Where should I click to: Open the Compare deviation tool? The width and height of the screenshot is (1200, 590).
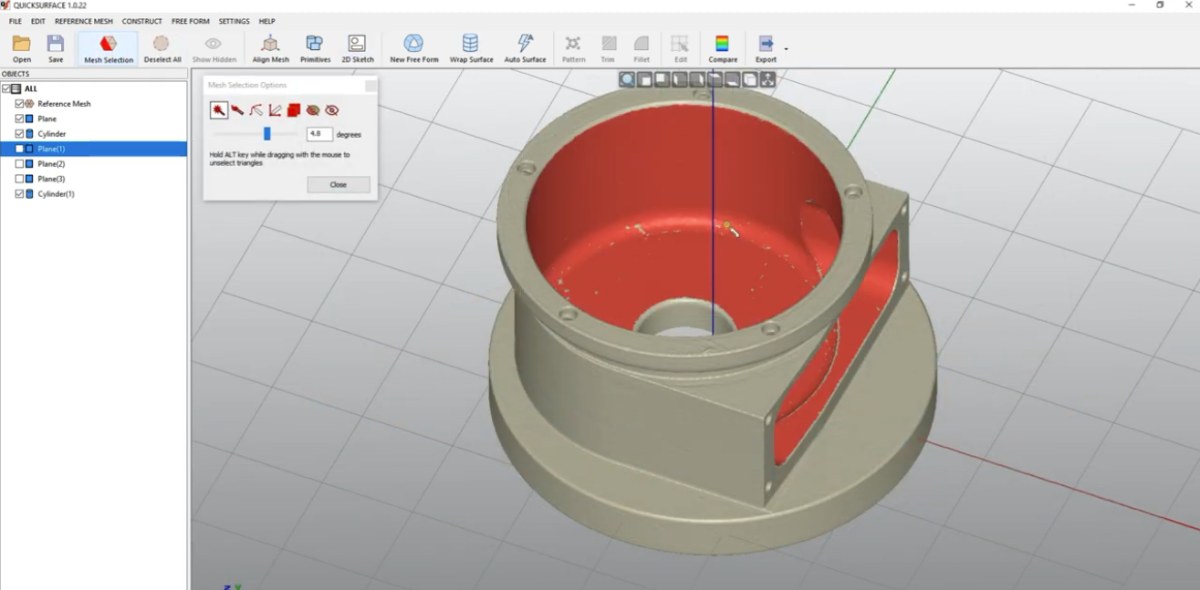point(722,47)
